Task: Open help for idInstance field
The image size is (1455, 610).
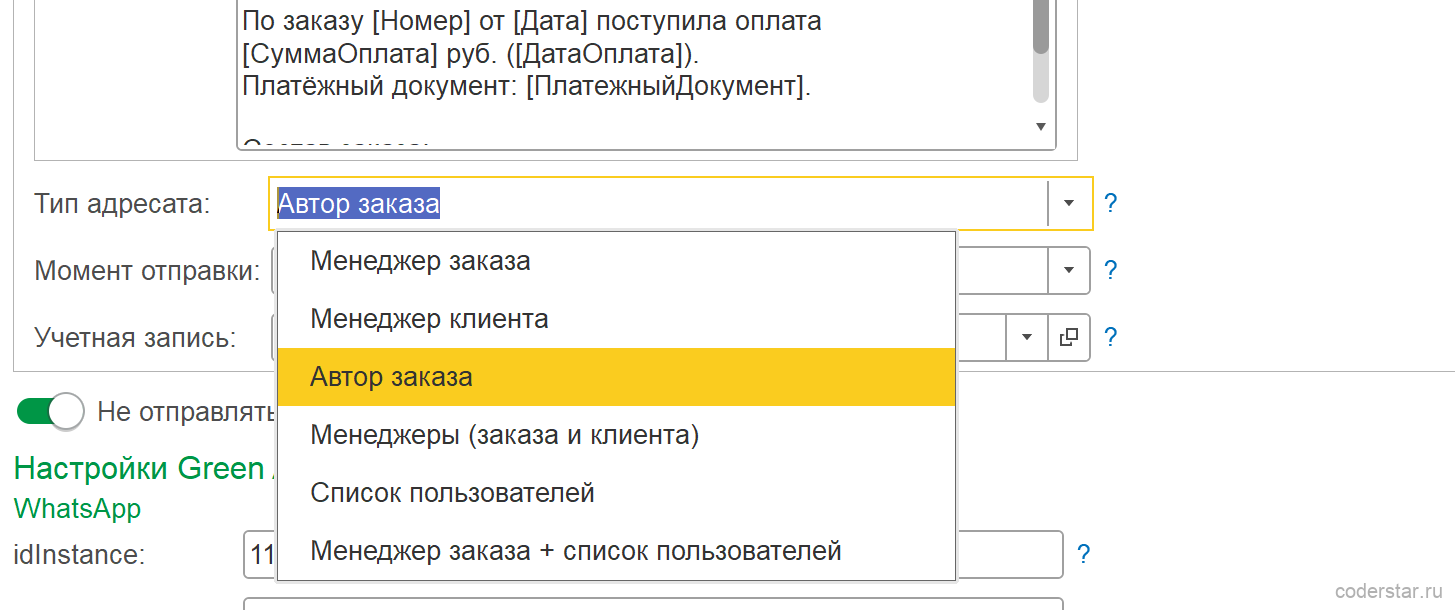Action: [1083, 555]
